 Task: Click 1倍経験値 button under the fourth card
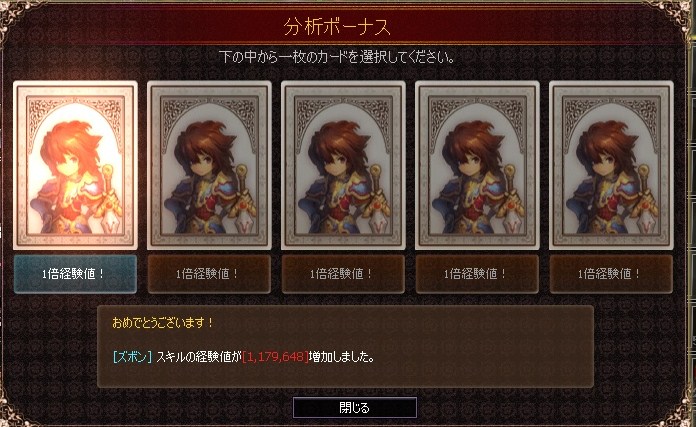pyautogui.click(x=477, y=274)
